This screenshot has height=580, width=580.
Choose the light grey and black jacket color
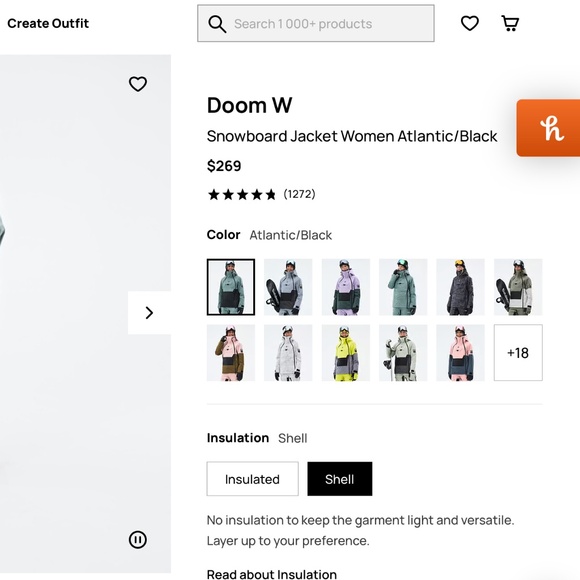pos(288,287)
